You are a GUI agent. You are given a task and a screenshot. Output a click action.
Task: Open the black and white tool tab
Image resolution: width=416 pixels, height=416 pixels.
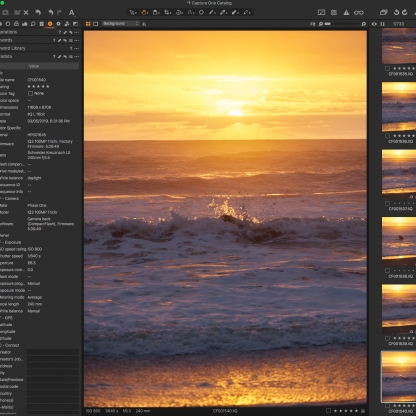click(75, 24)
